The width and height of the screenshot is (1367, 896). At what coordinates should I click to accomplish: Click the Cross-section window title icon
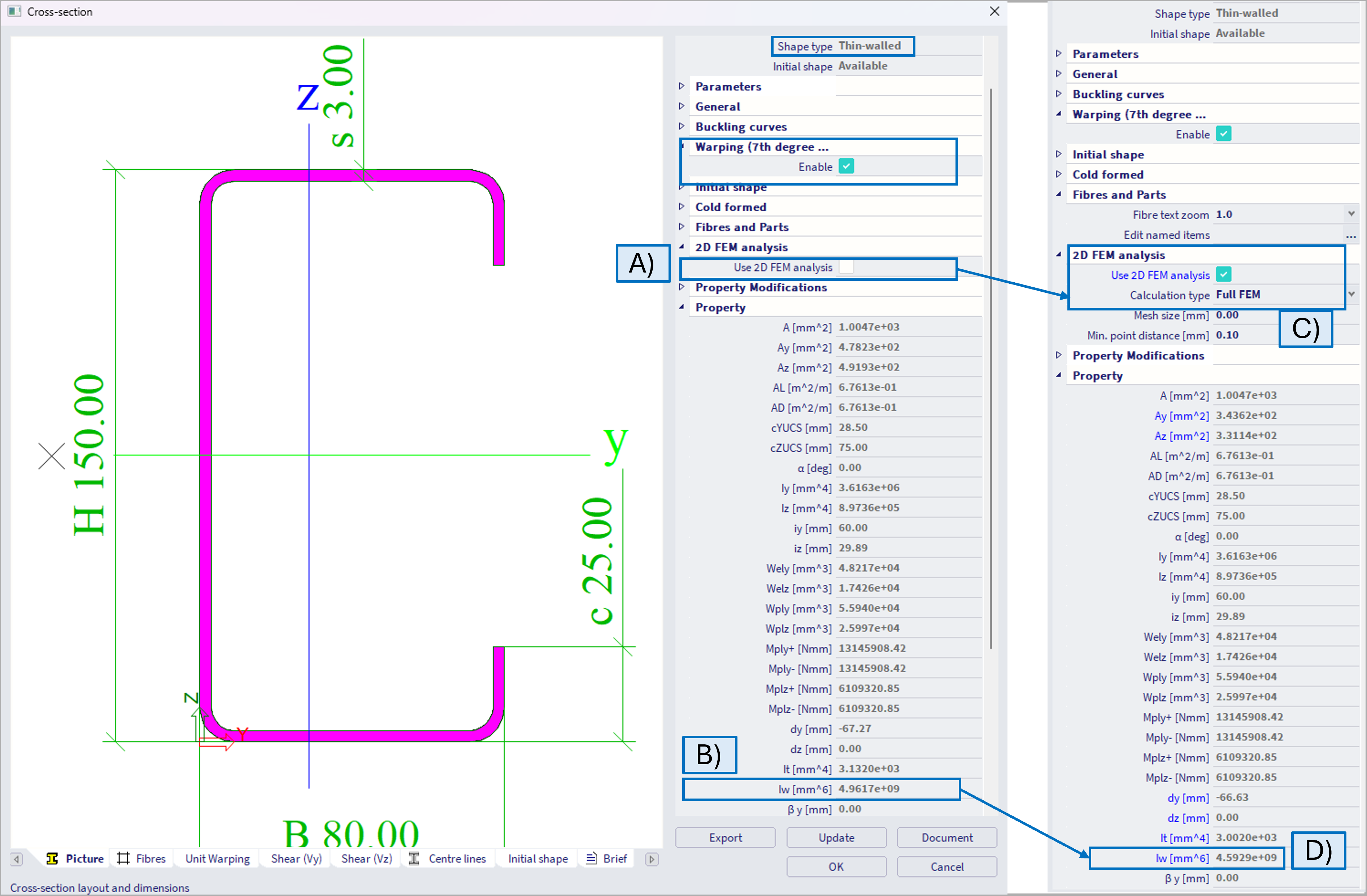[x=14, y=12]
